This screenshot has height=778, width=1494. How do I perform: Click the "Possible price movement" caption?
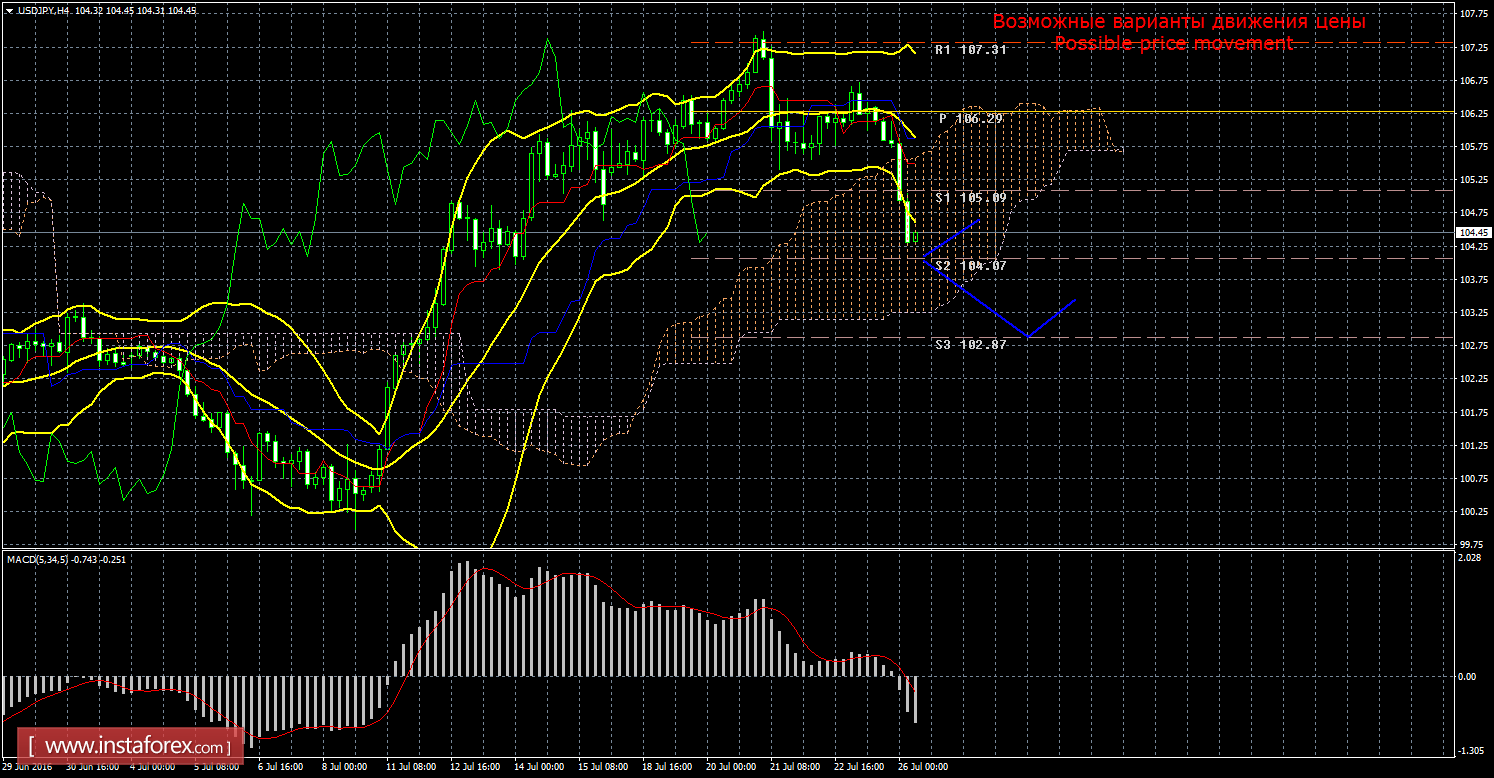click(x=1173, y=43)
